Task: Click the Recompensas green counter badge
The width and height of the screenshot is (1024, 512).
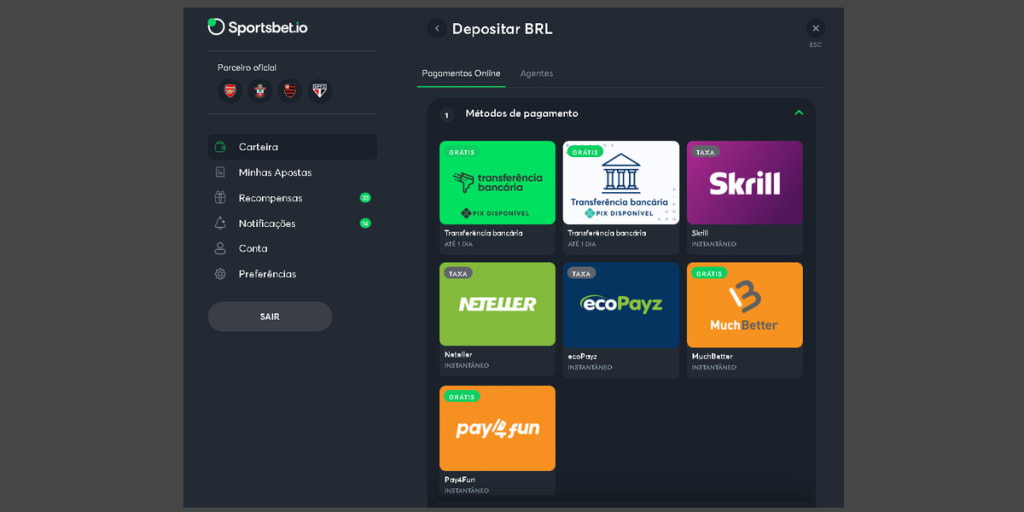Action: tap(365, 198)
